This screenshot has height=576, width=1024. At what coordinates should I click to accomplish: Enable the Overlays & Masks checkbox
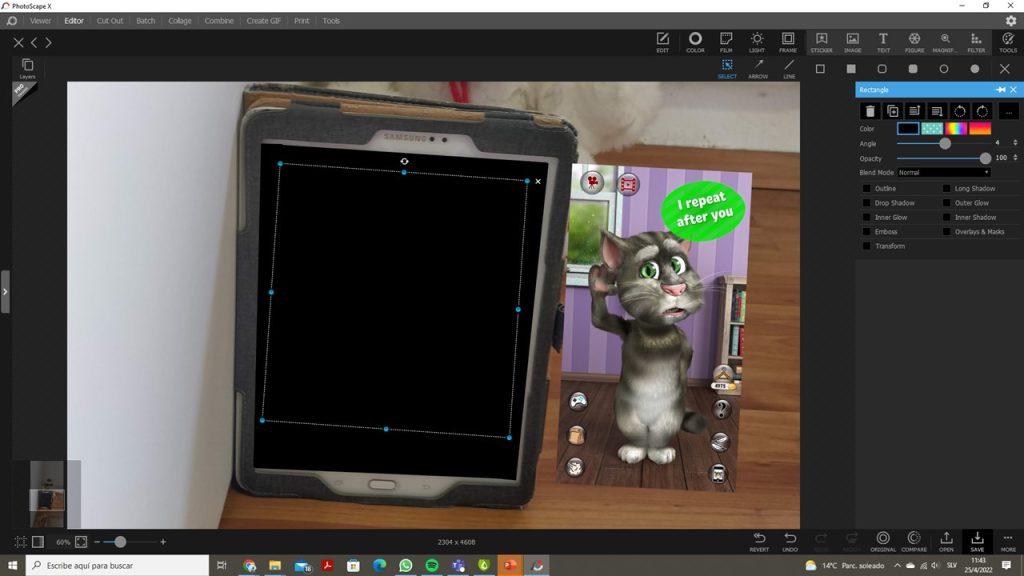tap(946, 232)
